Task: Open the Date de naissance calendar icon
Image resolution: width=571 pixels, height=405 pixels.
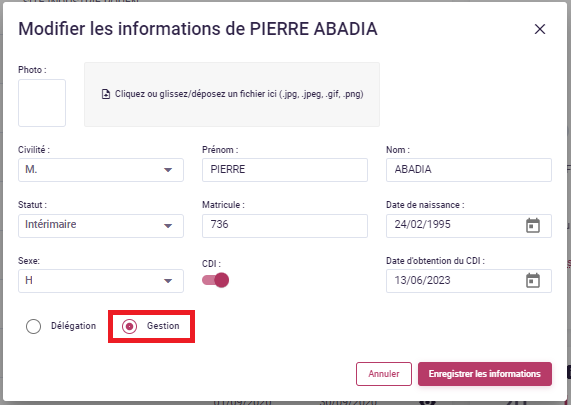Action: click(x=533, y=225)
